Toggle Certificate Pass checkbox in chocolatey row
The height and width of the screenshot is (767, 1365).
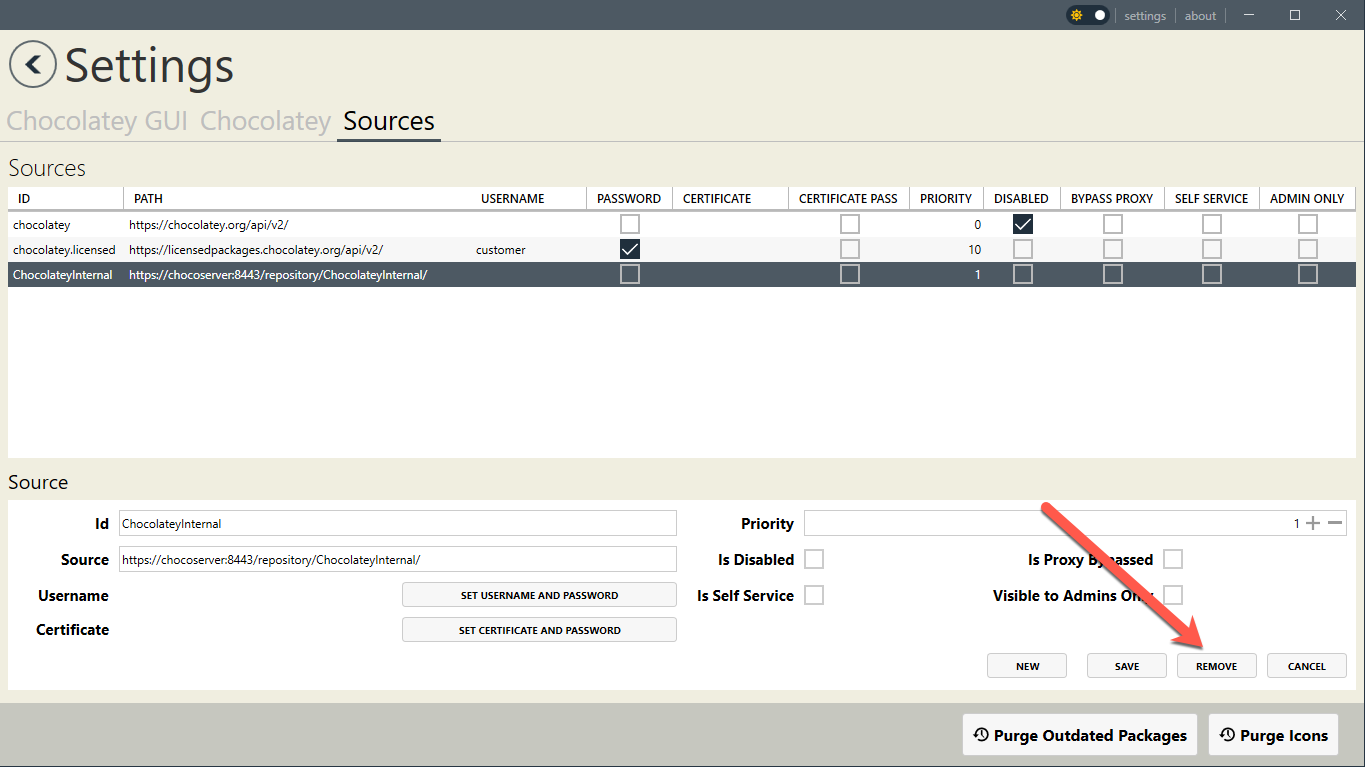coord(849,225)
